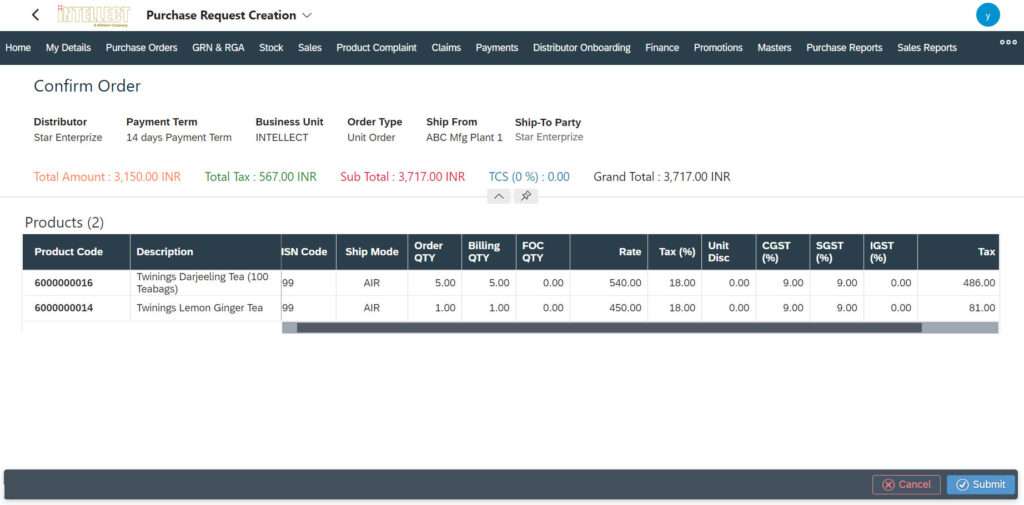1024x505 pixels.
Task: Select the Sales Reports menu item
Action: point(926,47)
